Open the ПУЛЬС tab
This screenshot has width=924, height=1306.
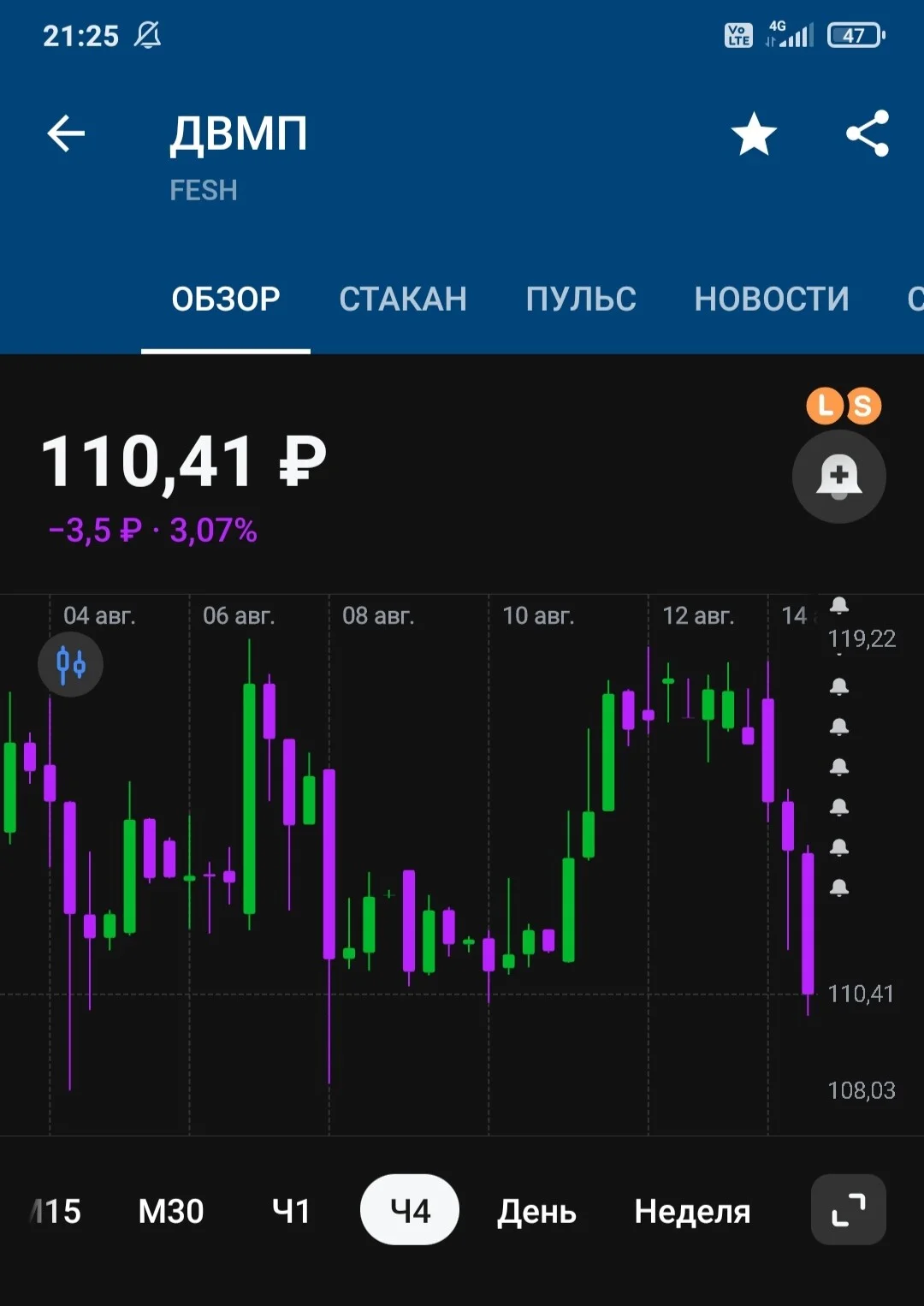click(x=581, y=299)
